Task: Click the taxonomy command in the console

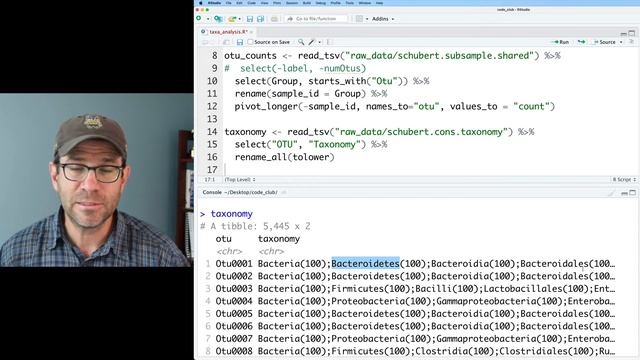Action: [232, 214]
